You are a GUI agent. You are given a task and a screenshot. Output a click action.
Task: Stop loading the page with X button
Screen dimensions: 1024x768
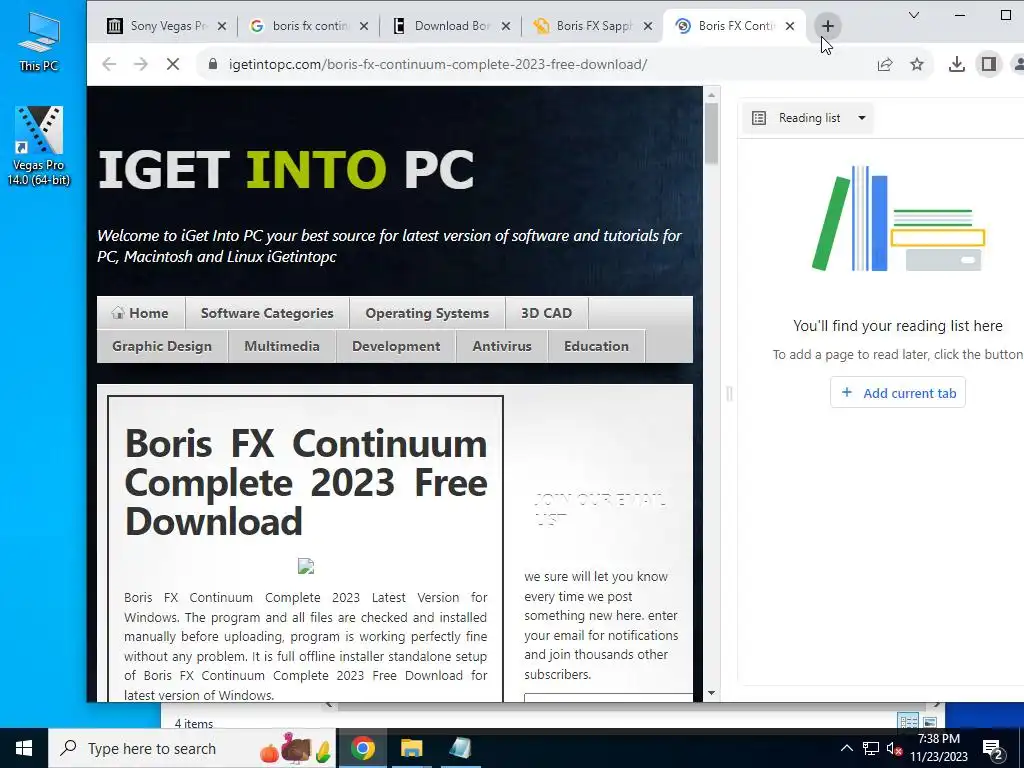click(x=173, y=64)
